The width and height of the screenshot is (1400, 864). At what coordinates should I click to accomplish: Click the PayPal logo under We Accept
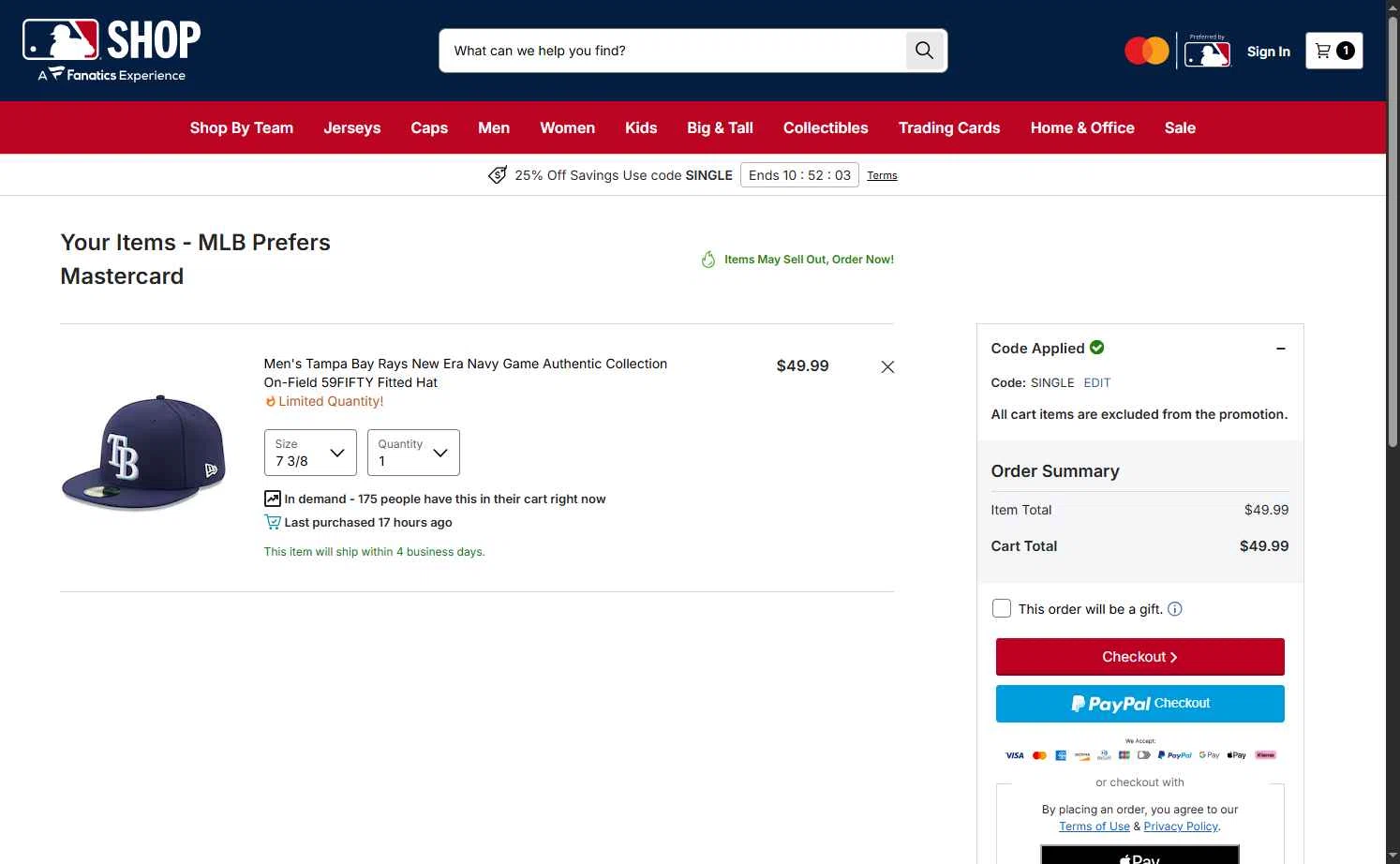tap(1175, 755)
